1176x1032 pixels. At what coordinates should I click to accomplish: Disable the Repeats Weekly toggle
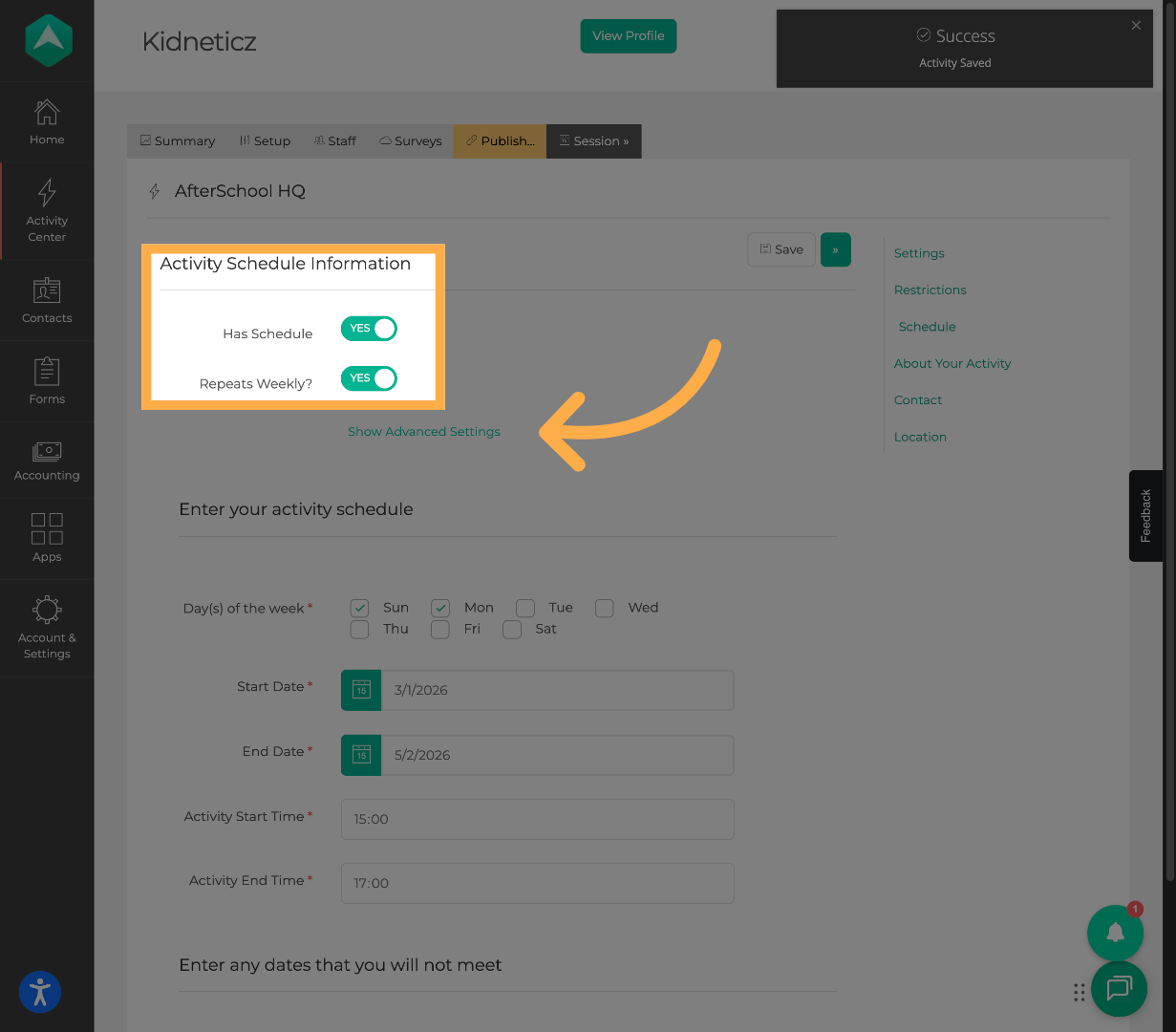click(x=369, y=378)
